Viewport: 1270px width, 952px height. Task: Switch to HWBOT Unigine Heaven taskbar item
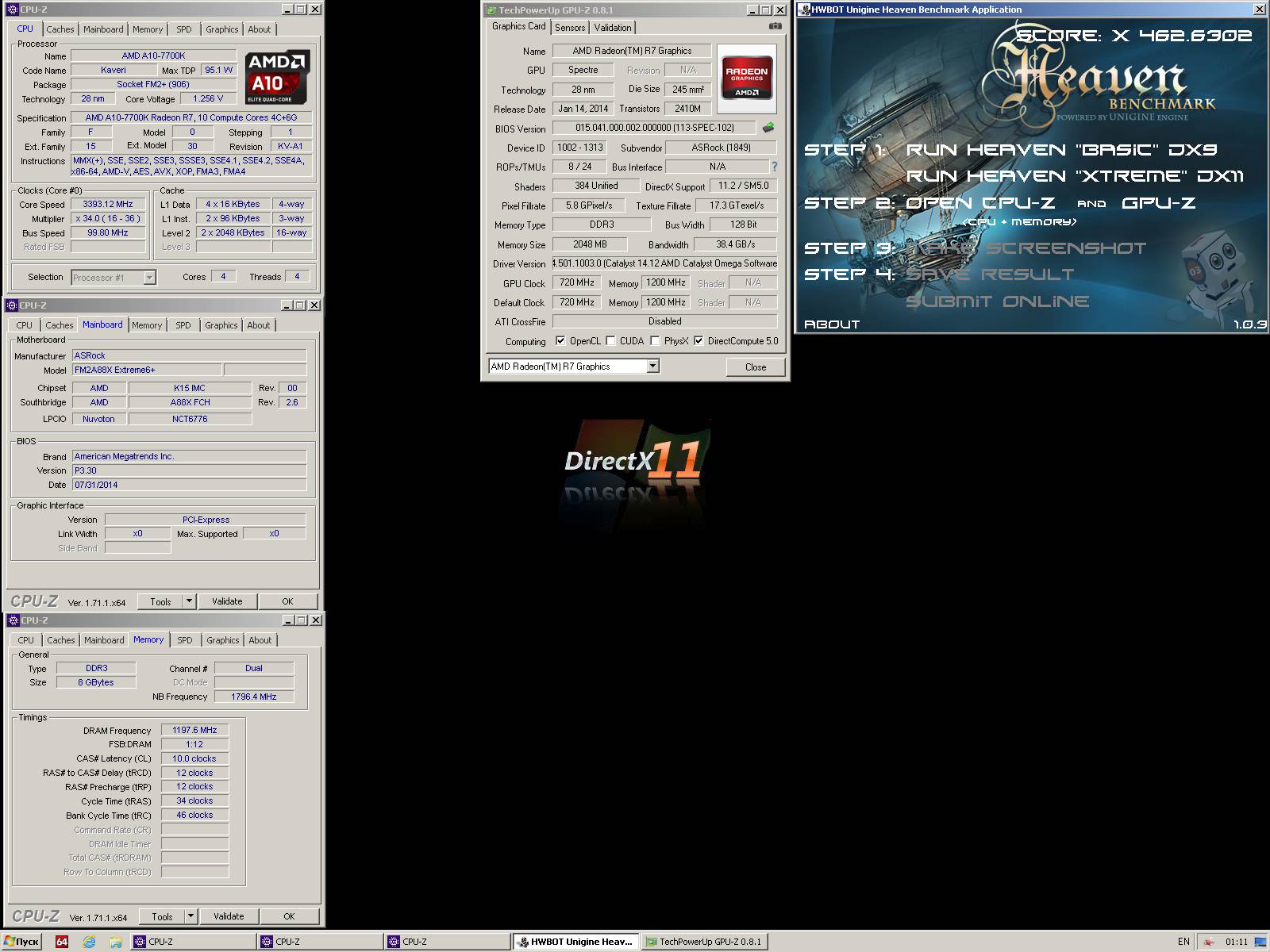(x=575, y=942)
